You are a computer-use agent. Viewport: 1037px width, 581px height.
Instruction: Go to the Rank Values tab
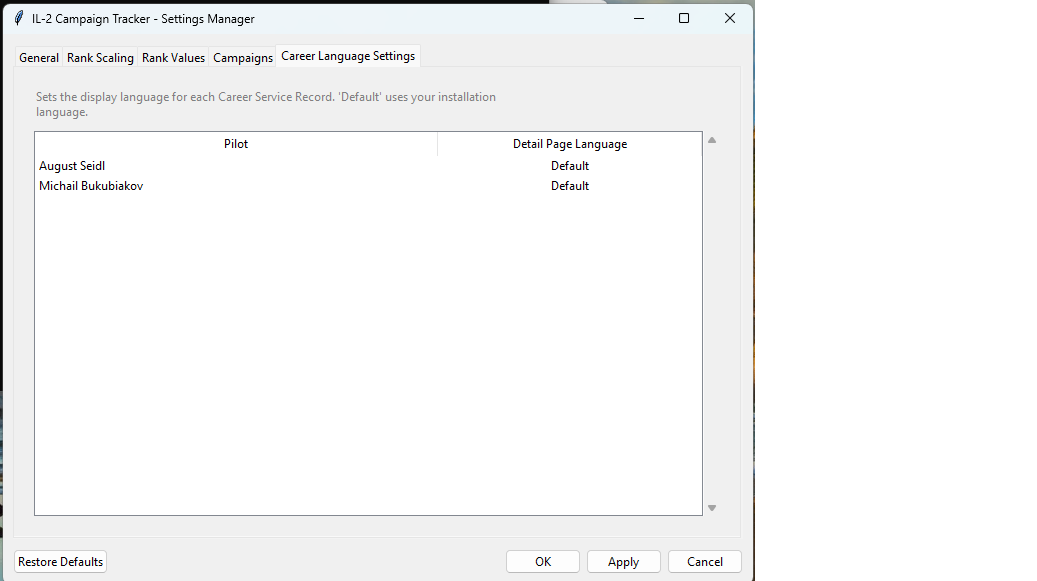[x=173, y=58]
